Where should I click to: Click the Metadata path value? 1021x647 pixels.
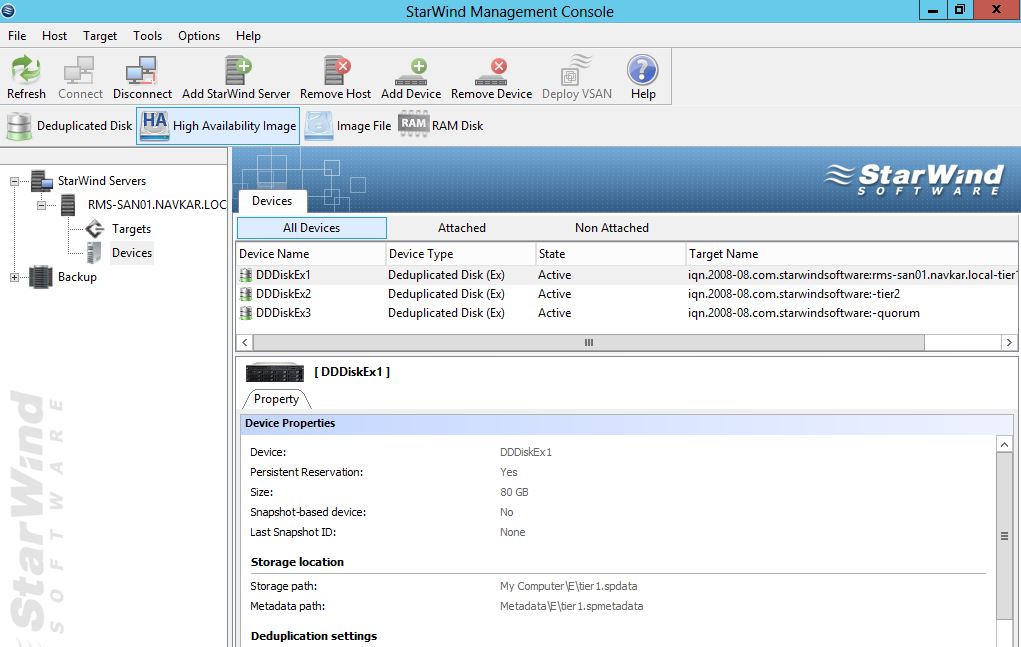571,606
